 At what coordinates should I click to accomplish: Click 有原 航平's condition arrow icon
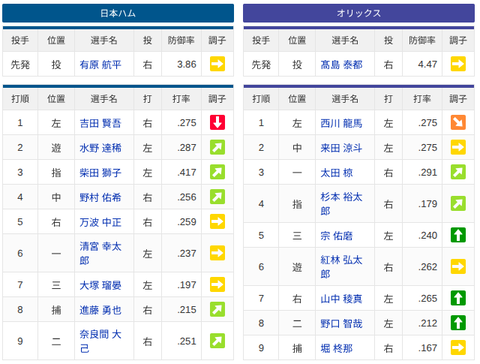[217, 64]
